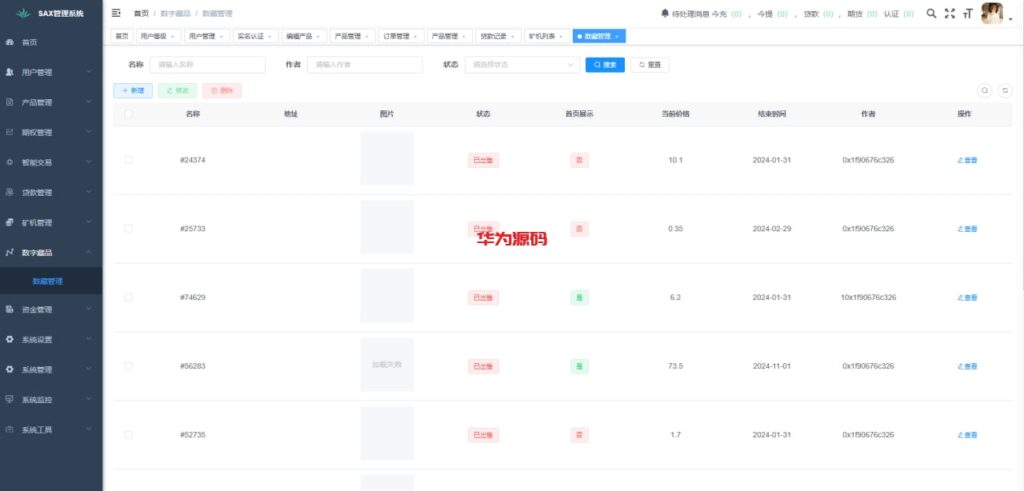Check the row #24374 checkbox
Screen dimensions: 1024x491
128,160
